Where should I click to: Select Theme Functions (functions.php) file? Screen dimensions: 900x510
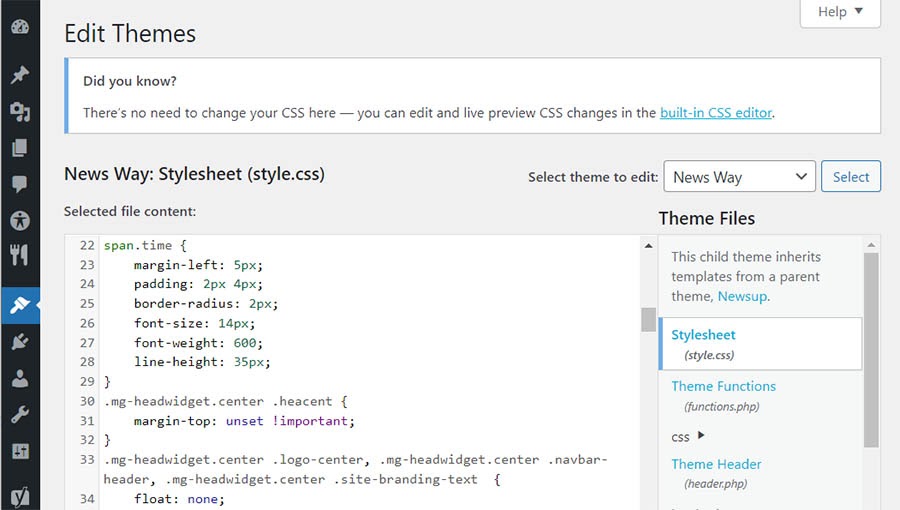(723, 386)
